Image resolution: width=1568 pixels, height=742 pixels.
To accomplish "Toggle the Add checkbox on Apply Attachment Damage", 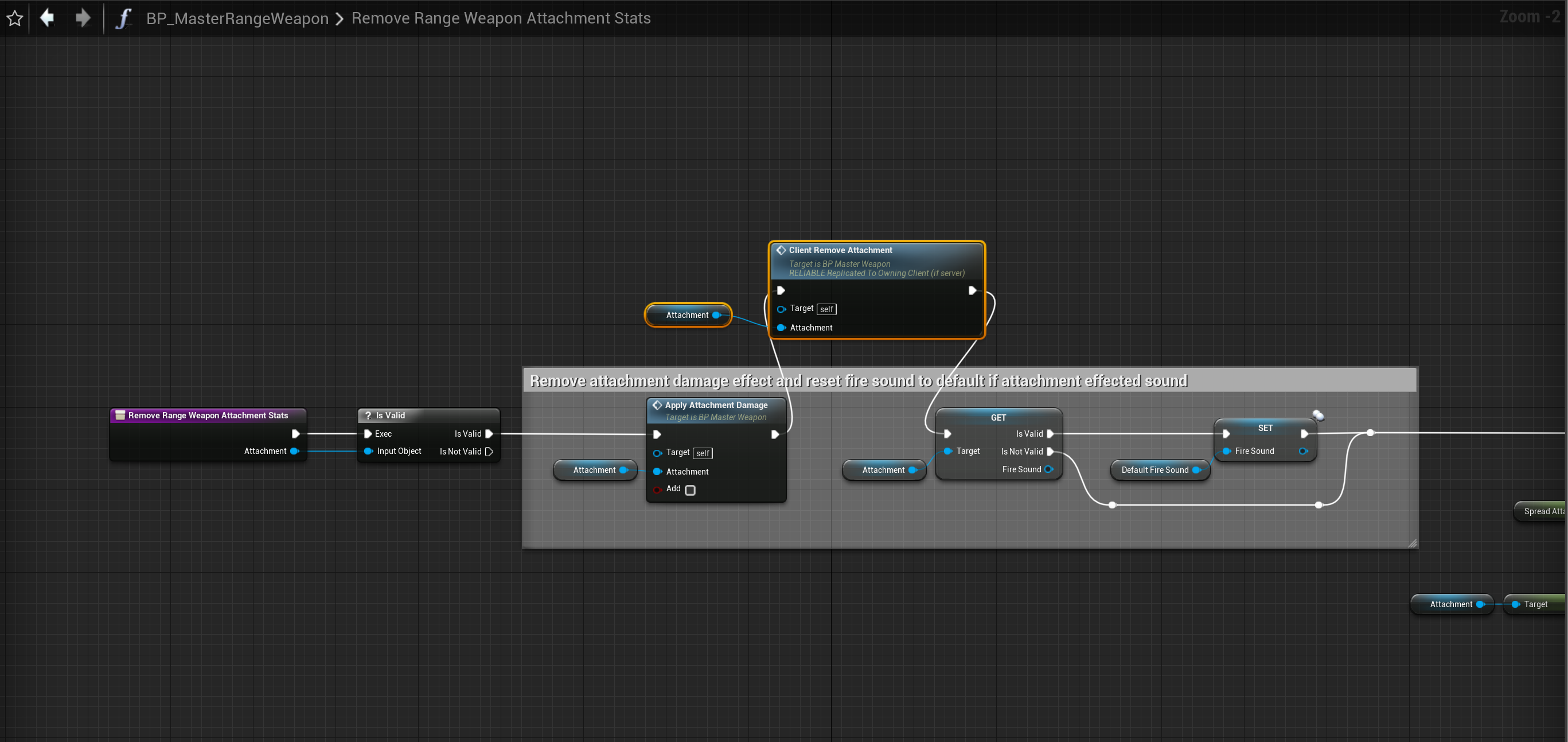I will (689, 490).
